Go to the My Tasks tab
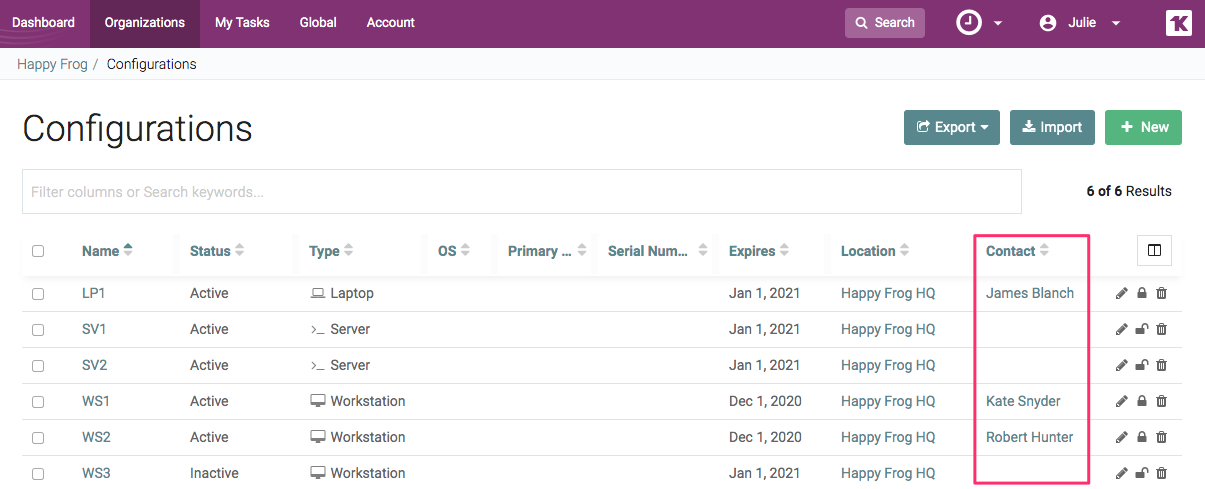The image size is (1205, 489). click(242, 23)
